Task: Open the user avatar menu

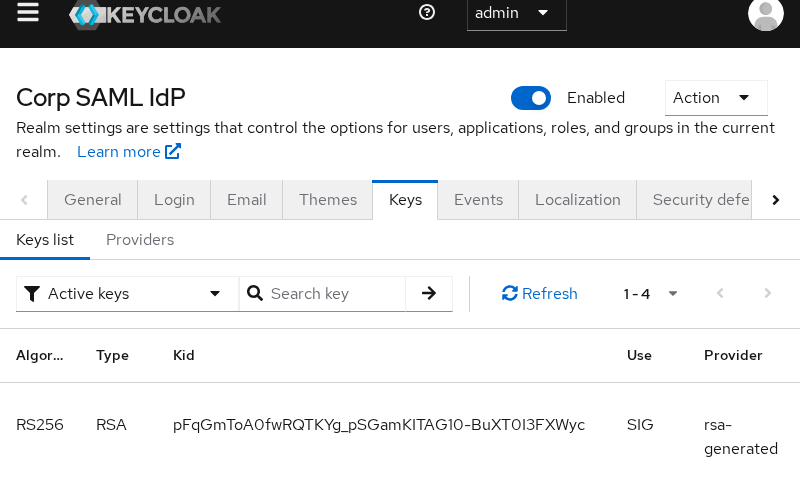Action: 765,13
